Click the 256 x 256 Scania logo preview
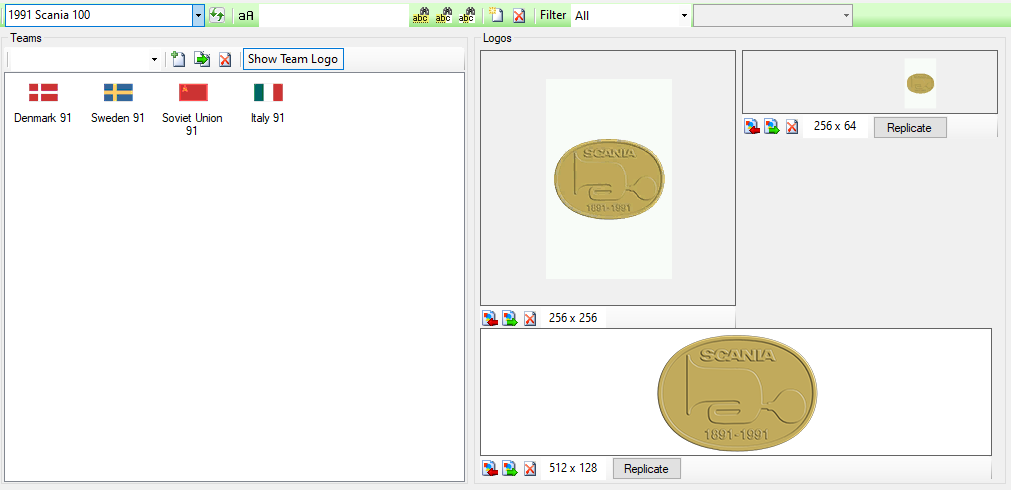 tap(608, 178)
